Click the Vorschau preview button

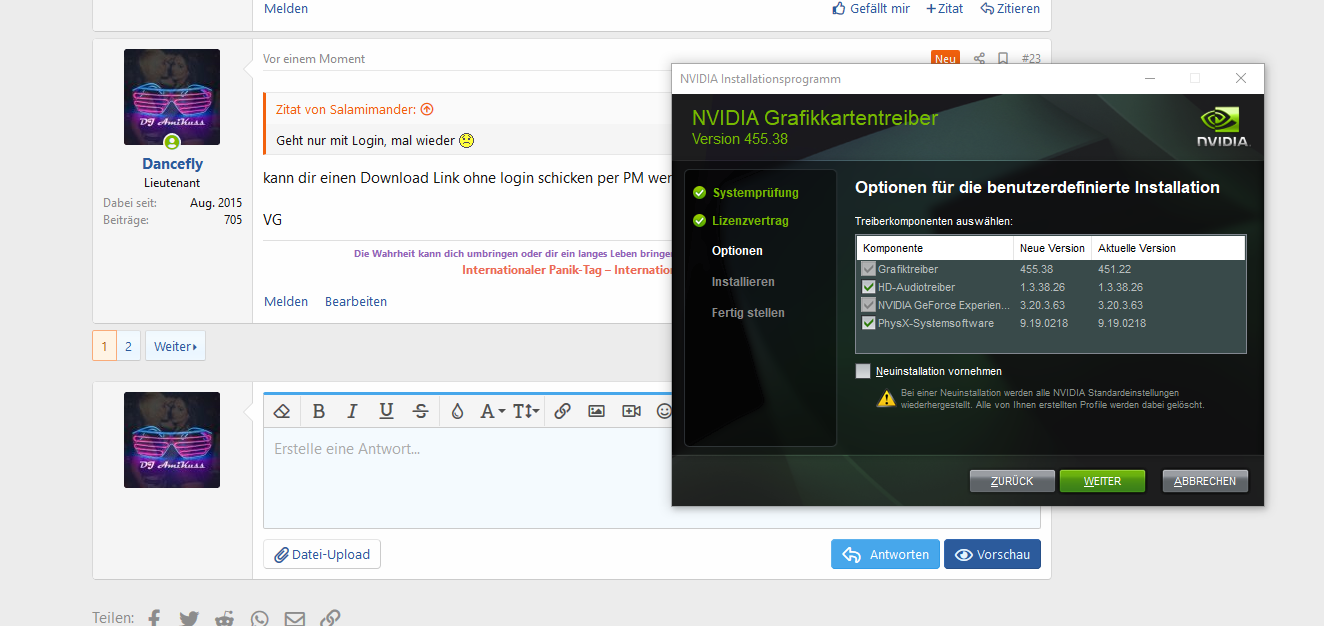click(x=992, y=554)
